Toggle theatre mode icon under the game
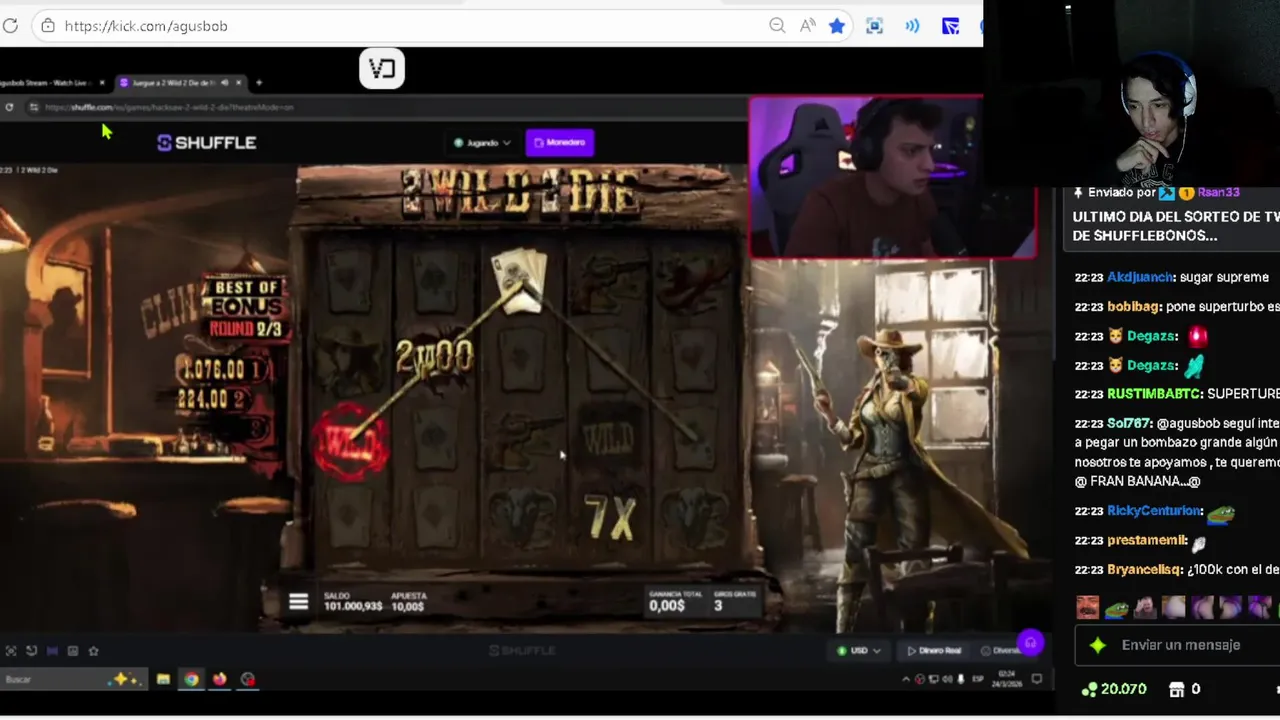1280x720 pixels. tap(52, 651)
